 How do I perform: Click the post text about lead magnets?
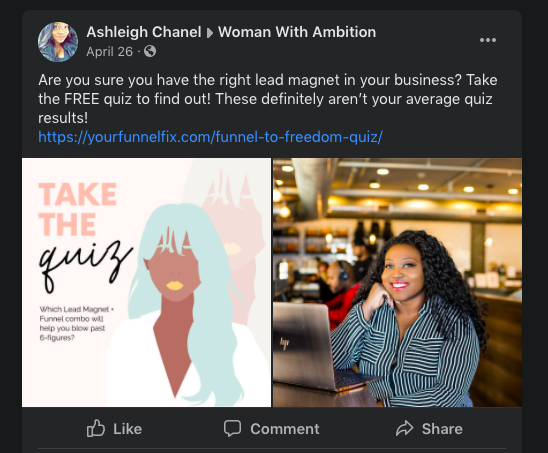click(268, 99)
